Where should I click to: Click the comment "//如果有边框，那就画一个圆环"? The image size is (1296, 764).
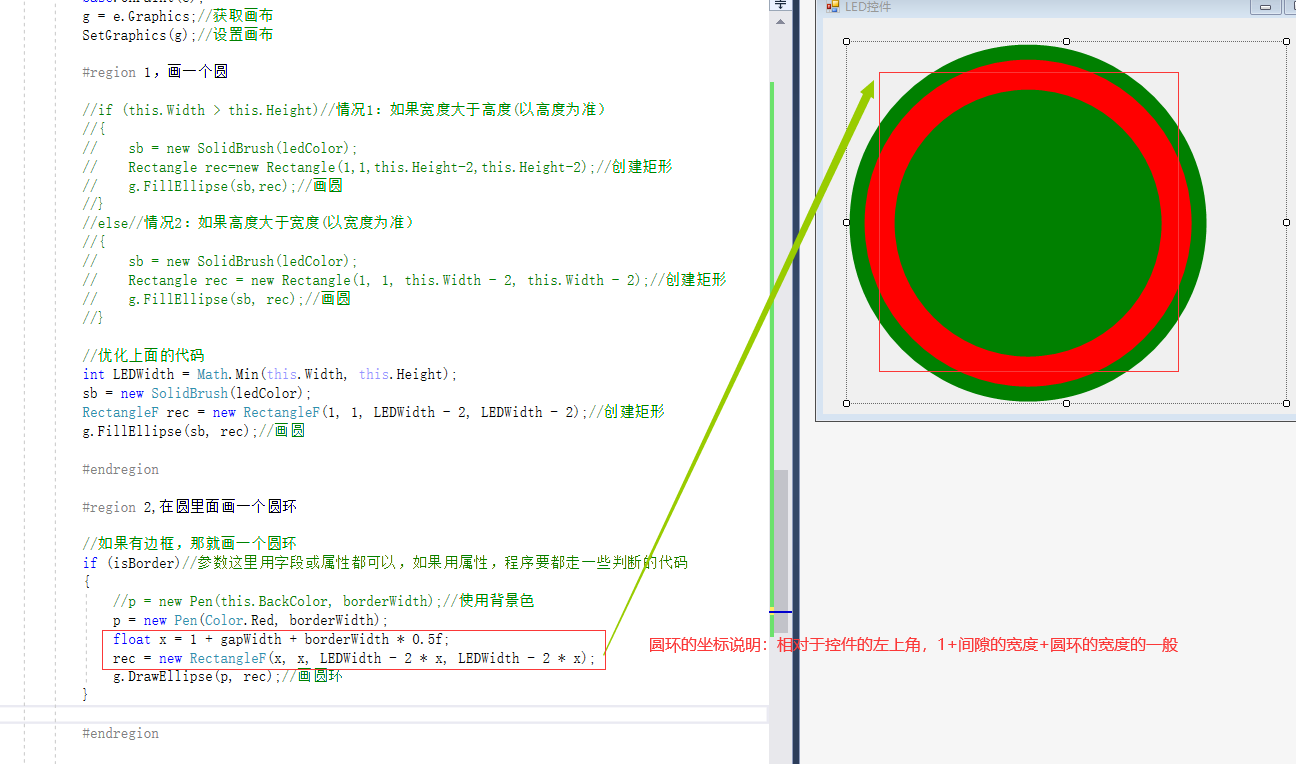click(x=190, y=544)
